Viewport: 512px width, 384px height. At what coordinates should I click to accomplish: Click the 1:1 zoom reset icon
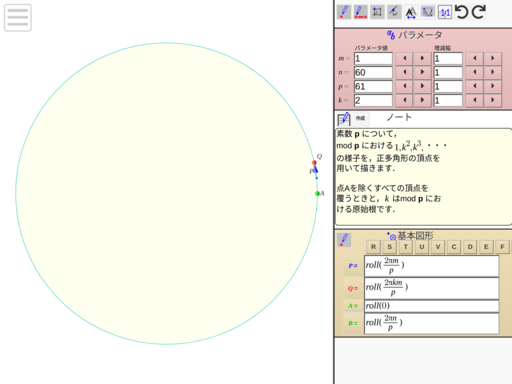[x=445, y=12]
